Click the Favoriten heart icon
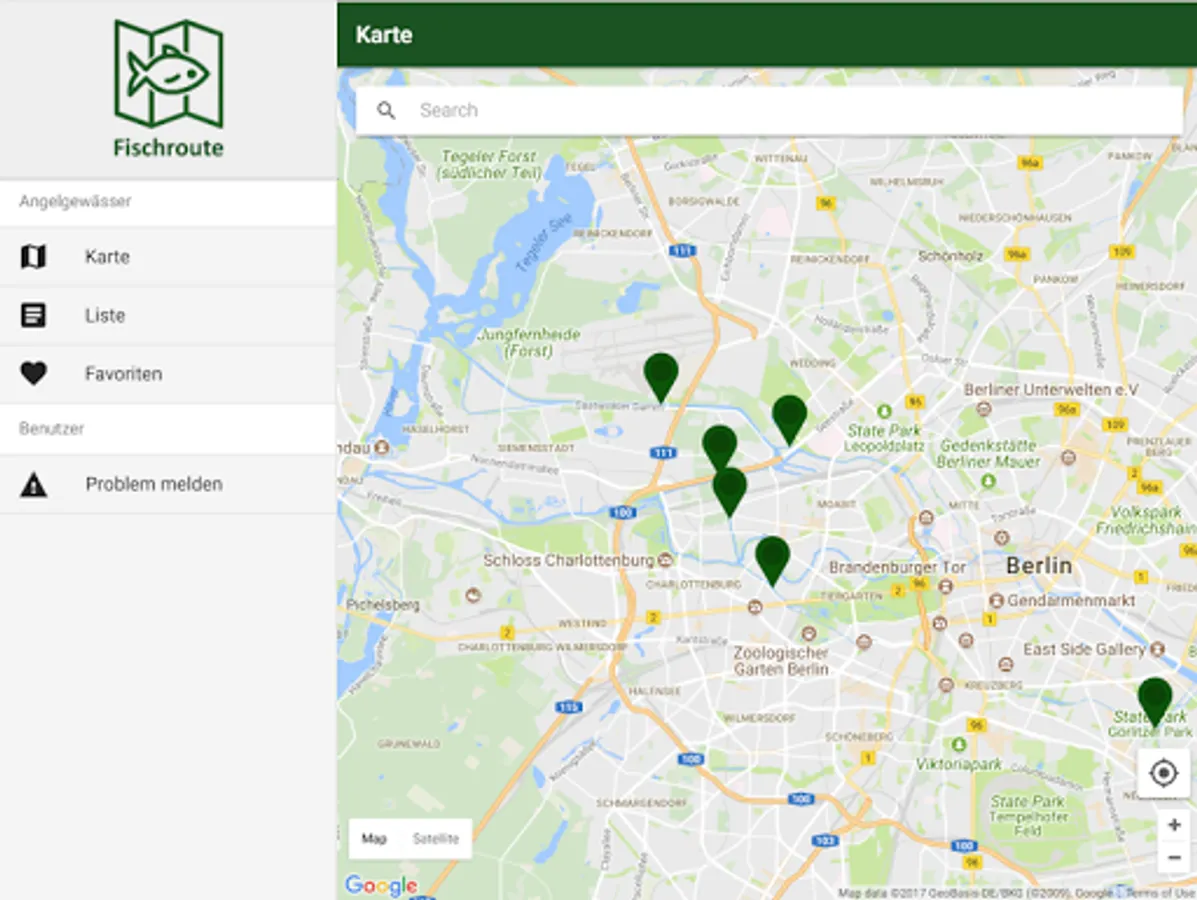Viewport: 1197px width, 900px height. pos(33,373)
